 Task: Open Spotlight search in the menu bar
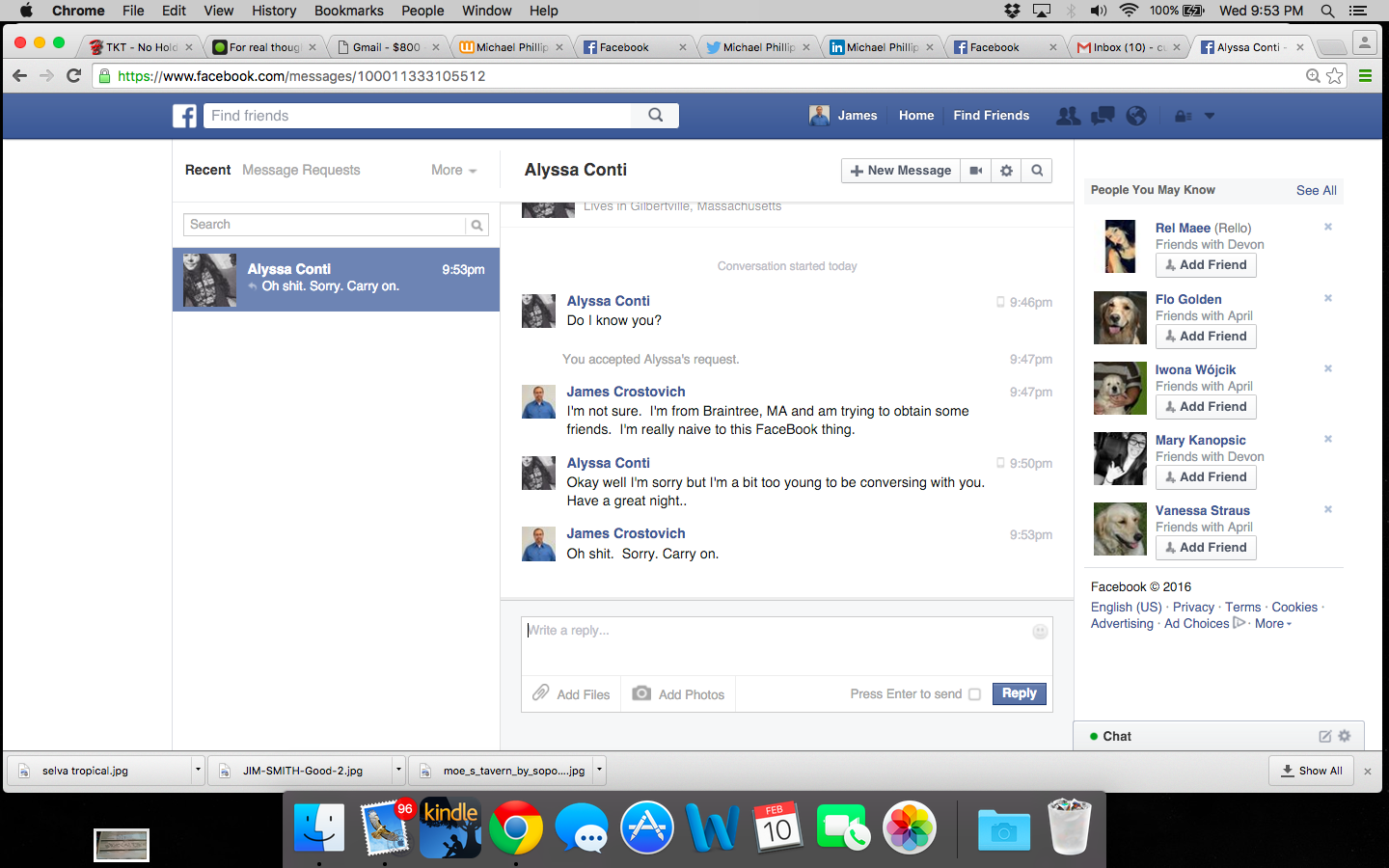[1327, 11]
